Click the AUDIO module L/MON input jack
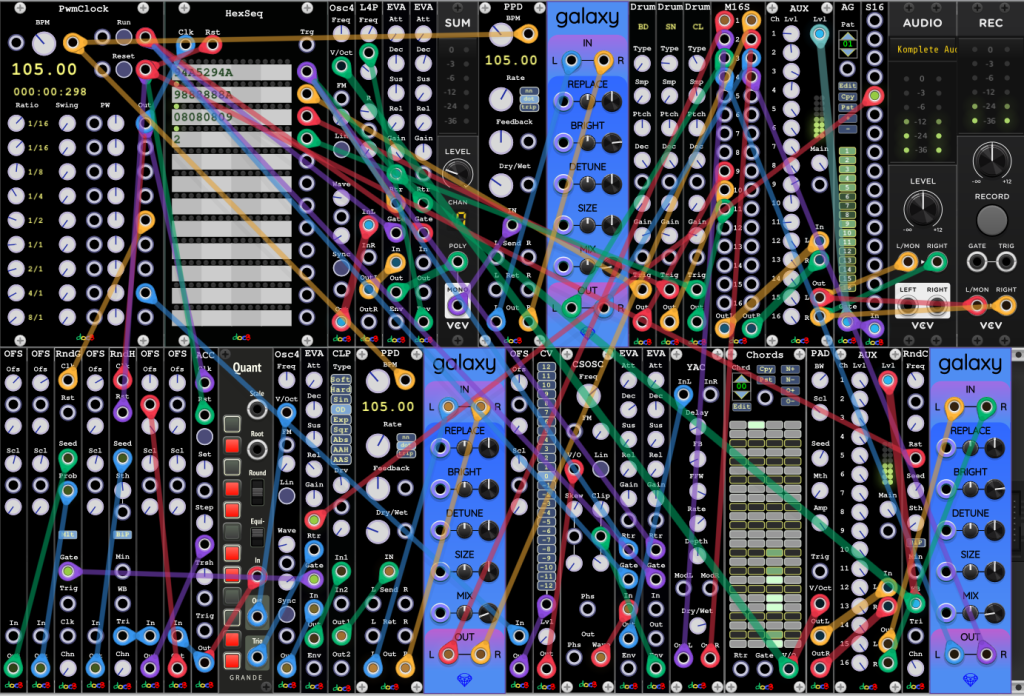 pyautogui.click(x=907, y=262)
